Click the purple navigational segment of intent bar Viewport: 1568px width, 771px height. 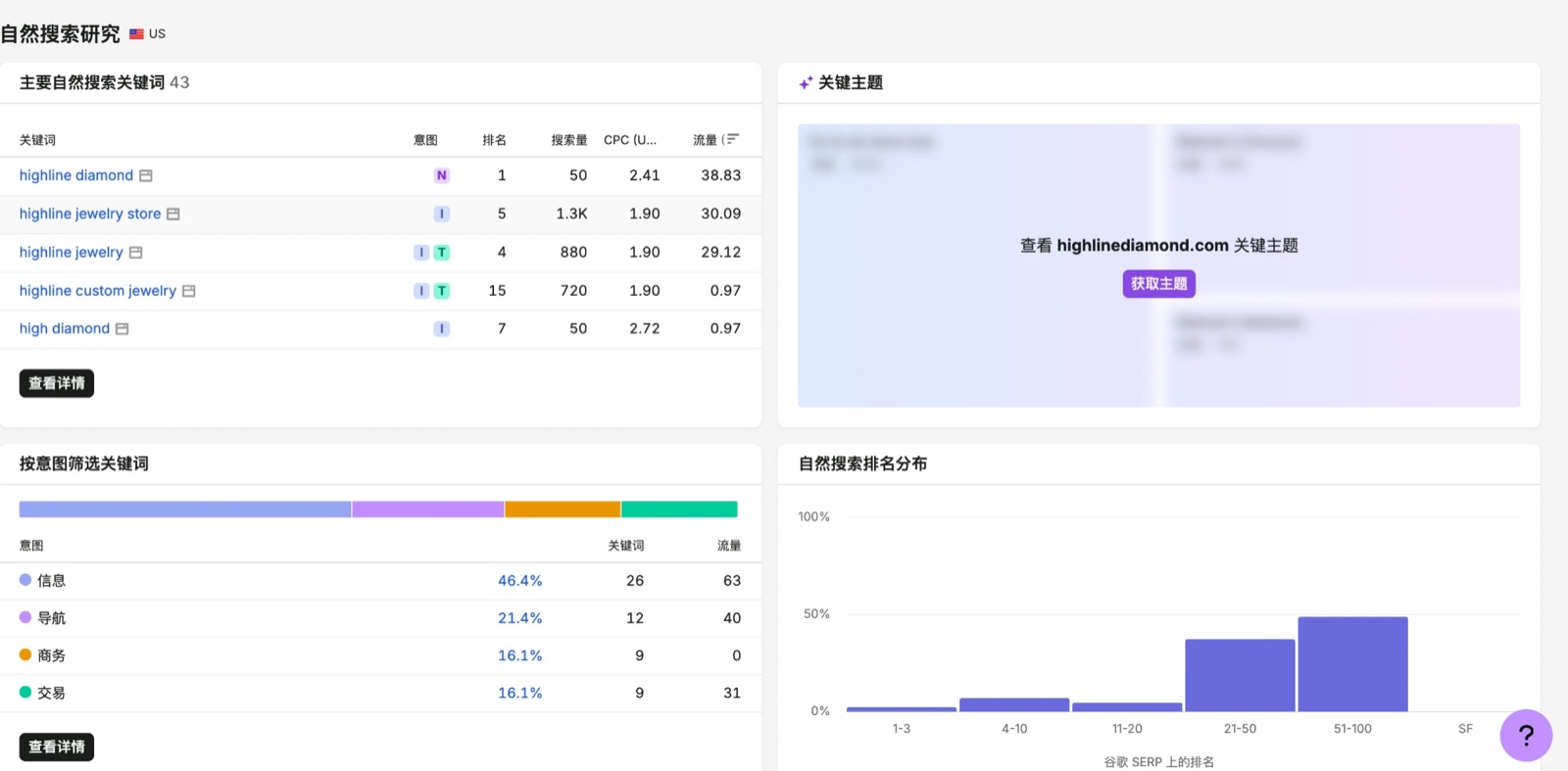[x=428, y=509]
